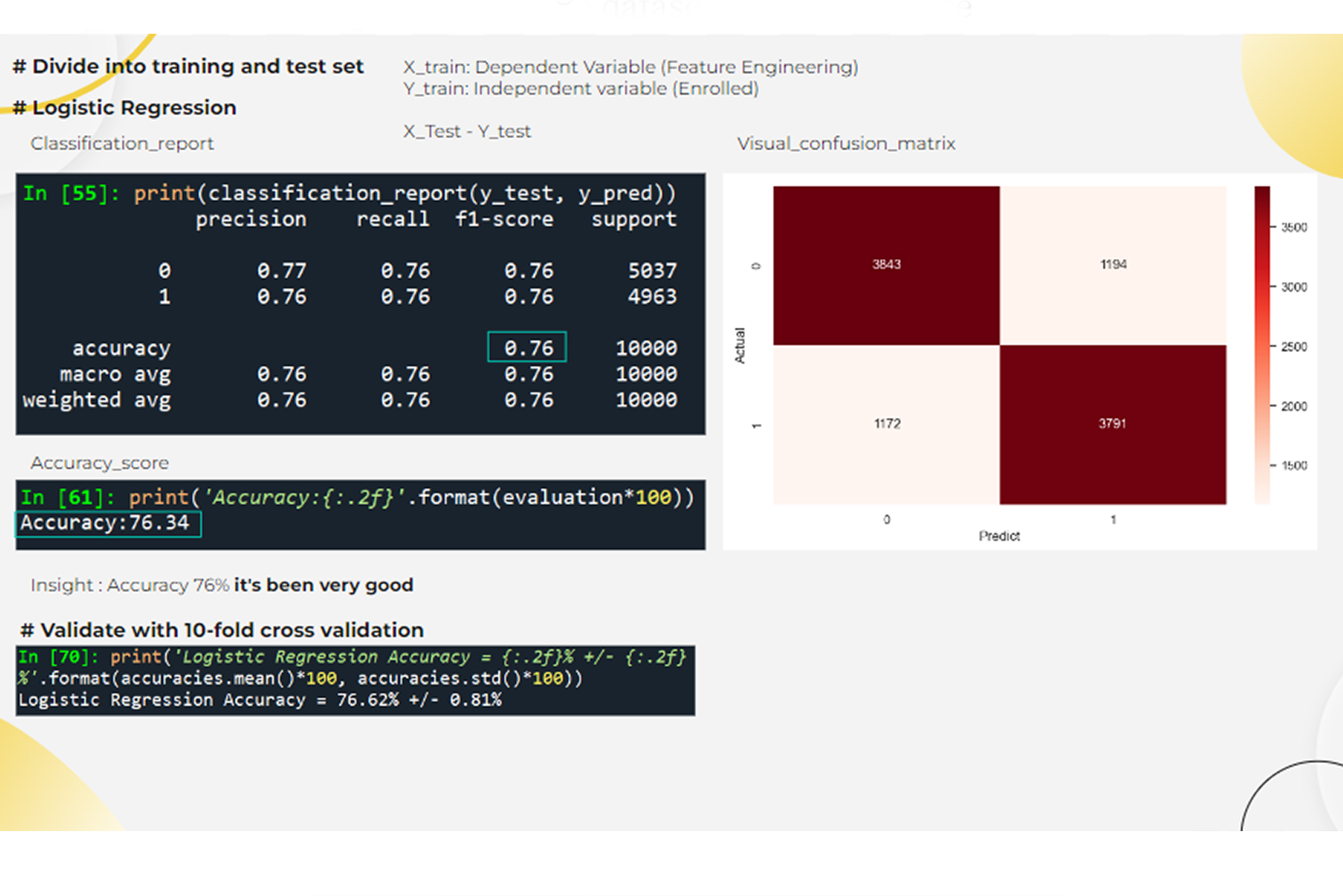This screenshot has height=896, width=1343.
Task: Click confusion matrix cell 1172
Action: [x=887, y=424]
